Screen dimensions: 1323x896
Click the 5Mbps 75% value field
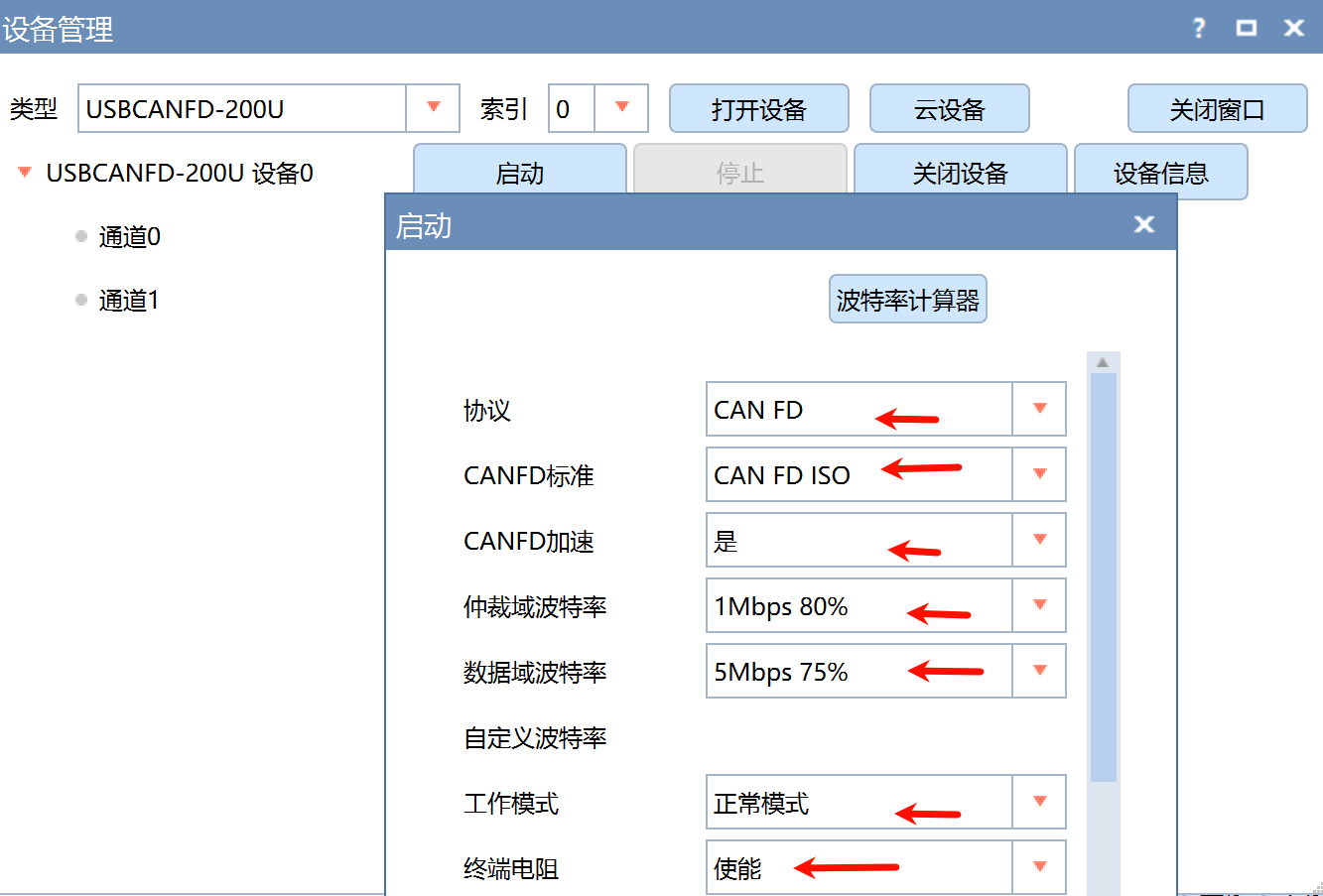coord(860,671)
